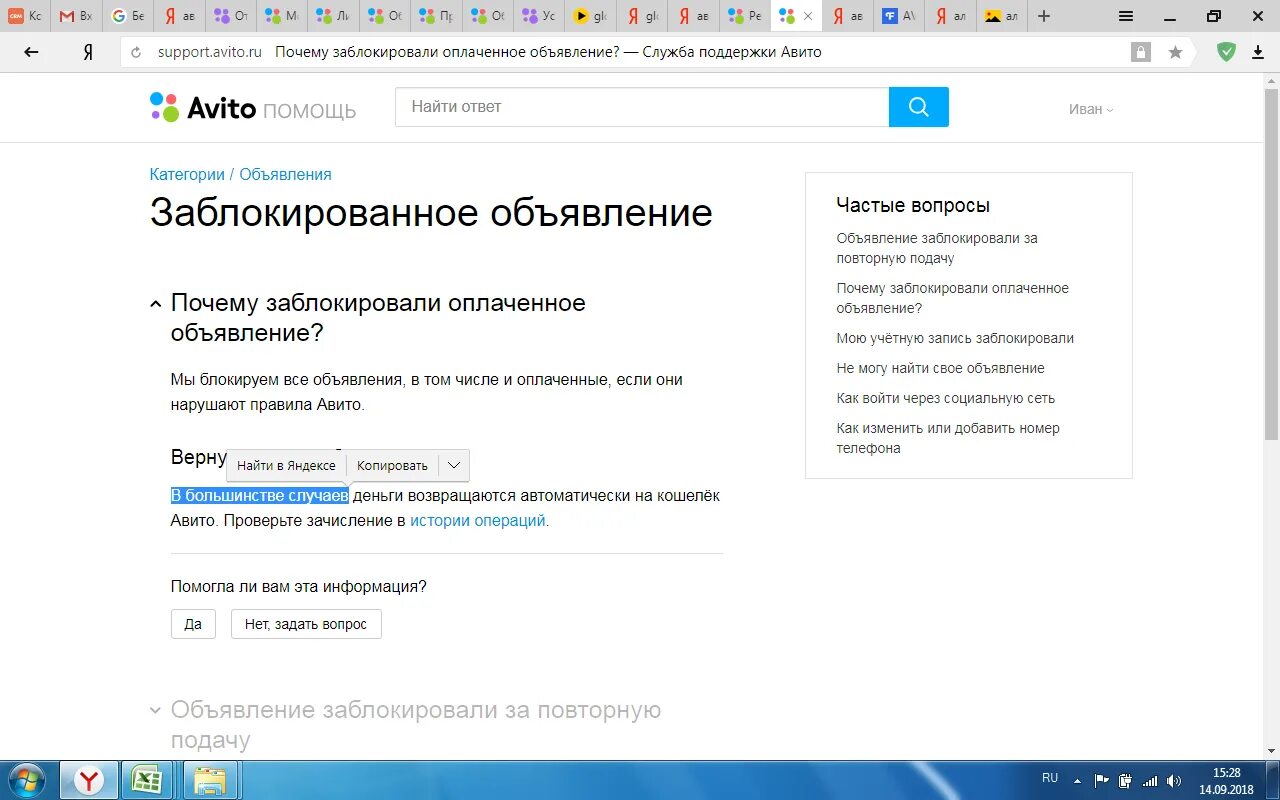Click the blue search magnifier button

(918, 107)
